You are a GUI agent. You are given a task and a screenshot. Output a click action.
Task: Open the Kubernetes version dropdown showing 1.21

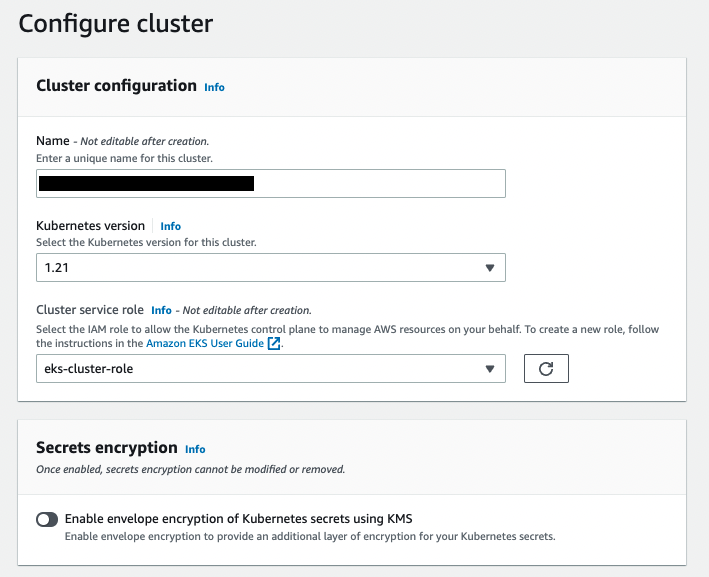pos(271,268)
